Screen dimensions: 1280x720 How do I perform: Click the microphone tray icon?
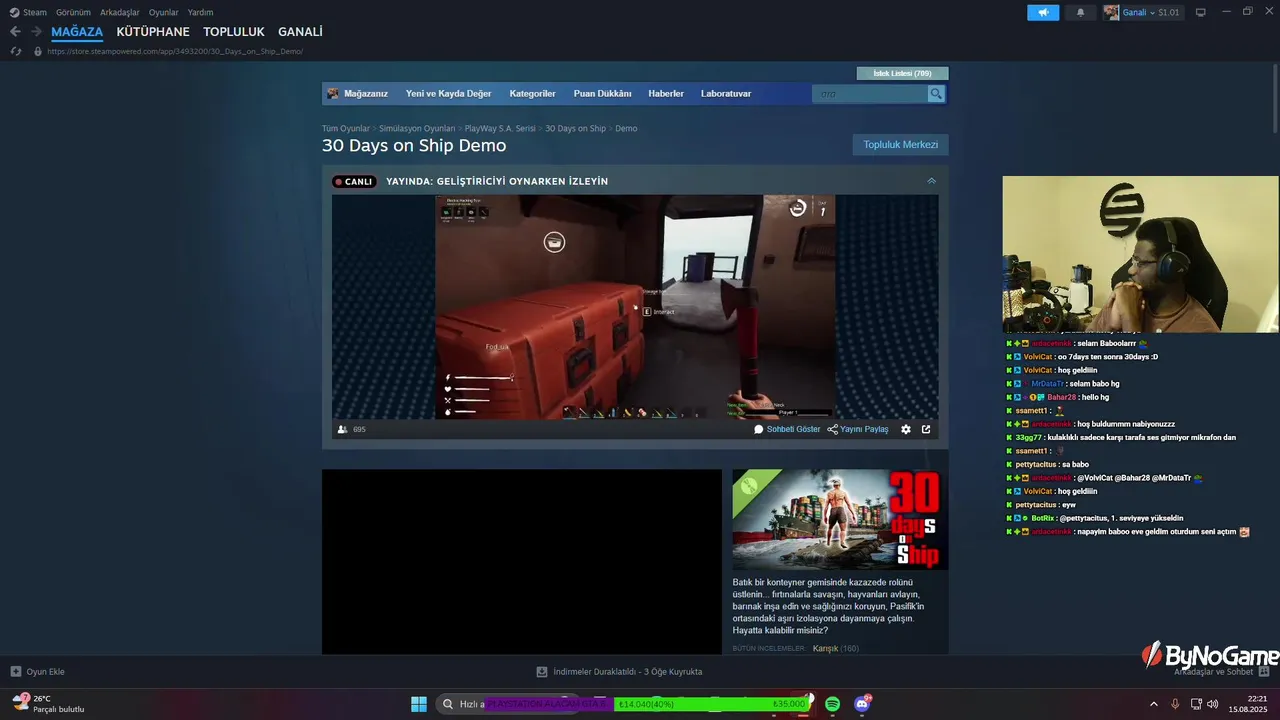click(x=1176, y=704)
